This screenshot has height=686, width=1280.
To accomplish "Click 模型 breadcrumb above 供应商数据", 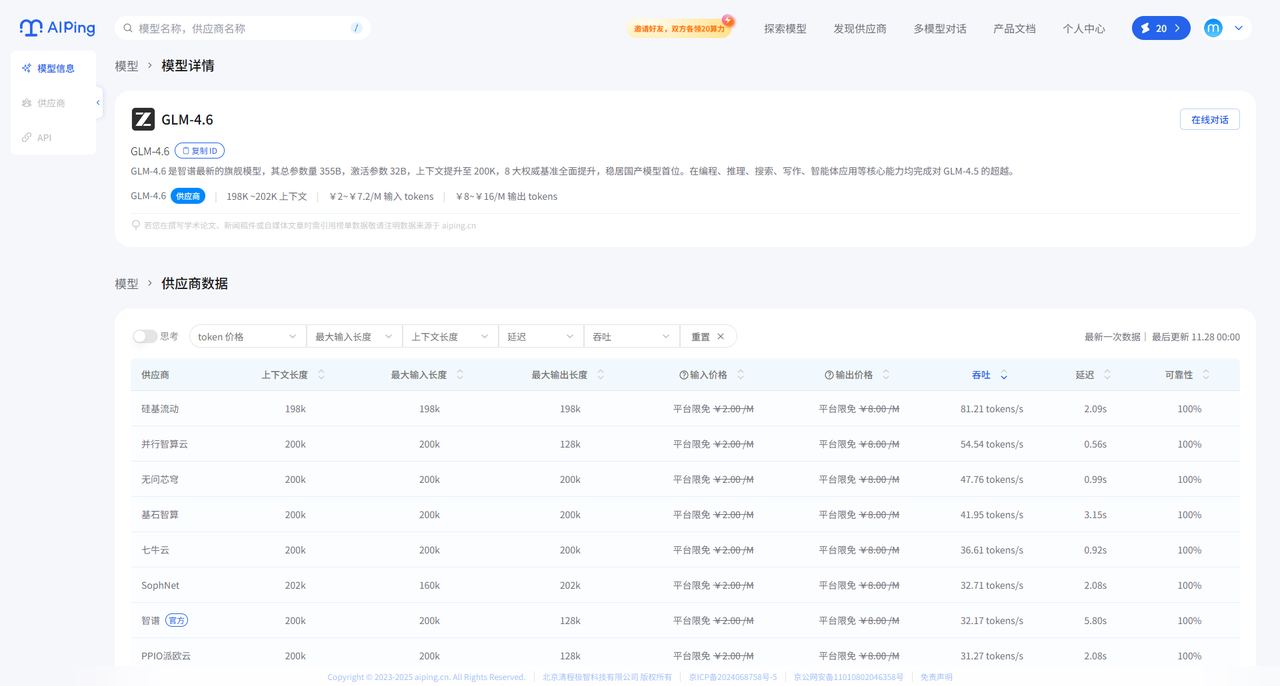I will (x=127, y=284).
